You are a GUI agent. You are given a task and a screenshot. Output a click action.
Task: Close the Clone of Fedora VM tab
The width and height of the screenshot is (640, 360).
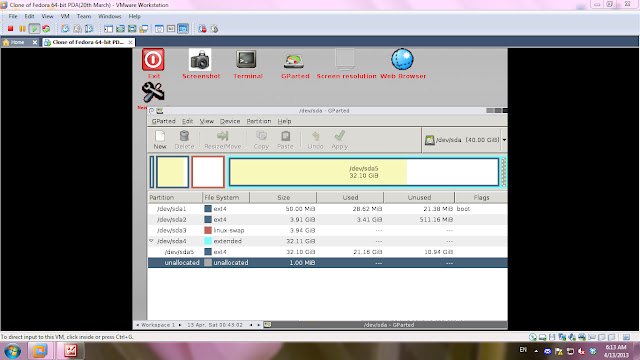[130, 42]
